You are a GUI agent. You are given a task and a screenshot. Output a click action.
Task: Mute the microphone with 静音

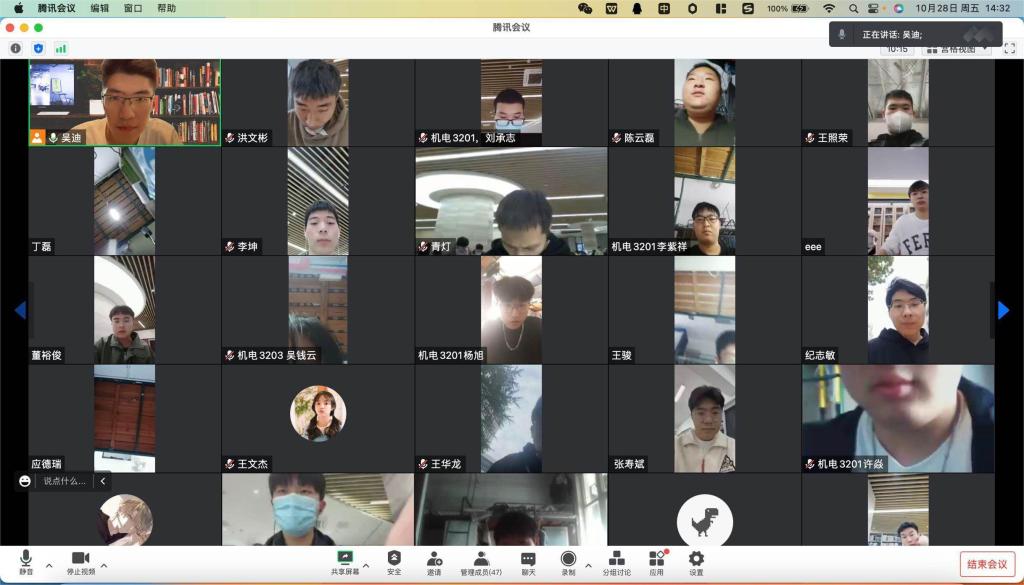pos(25,562)
